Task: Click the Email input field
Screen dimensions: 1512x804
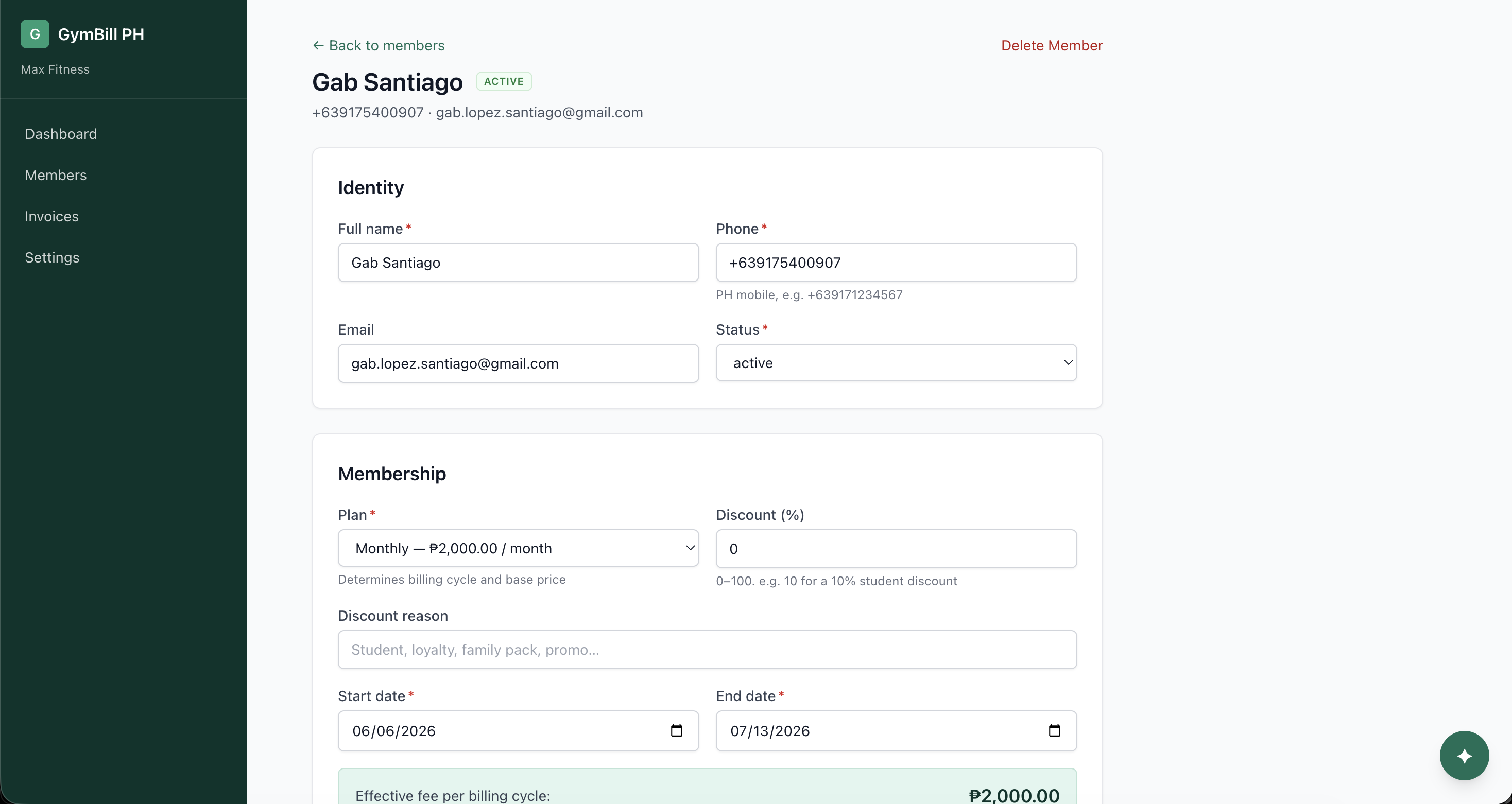Action: (518, 363)
